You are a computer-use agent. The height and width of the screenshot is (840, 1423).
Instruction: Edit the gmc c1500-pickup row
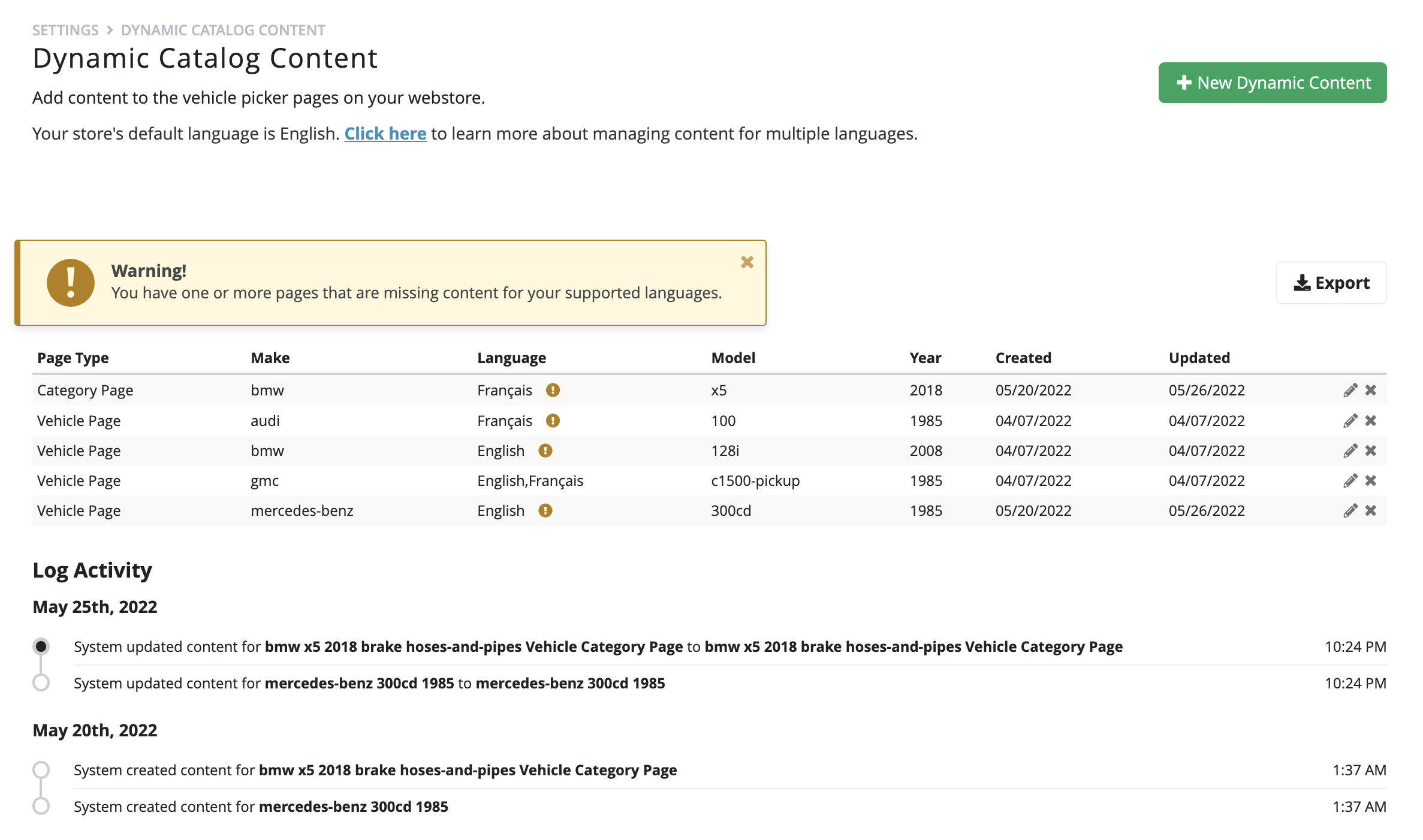click(x=1350, y=481)
